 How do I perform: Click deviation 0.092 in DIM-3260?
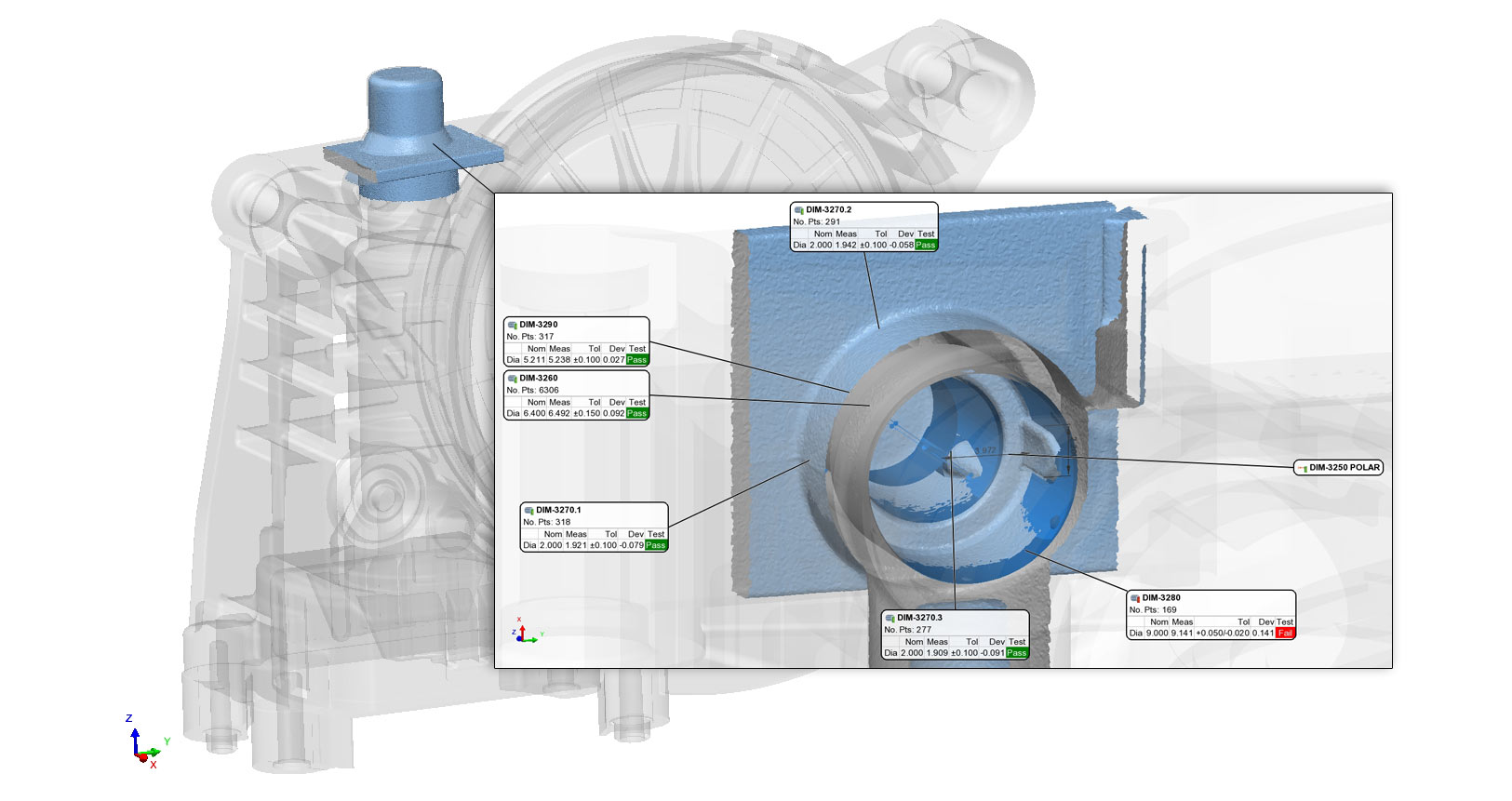coord(614,413)
